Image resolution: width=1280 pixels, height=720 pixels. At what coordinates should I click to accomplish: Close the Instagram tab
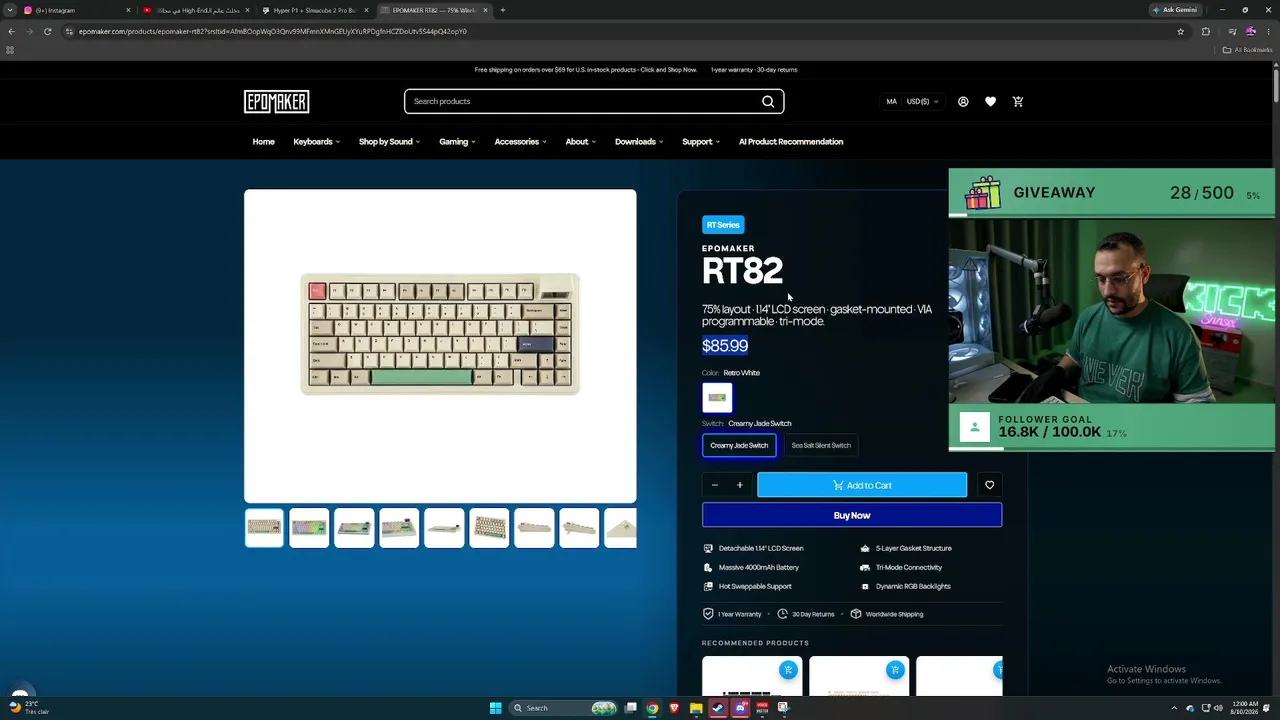[128, 10]
